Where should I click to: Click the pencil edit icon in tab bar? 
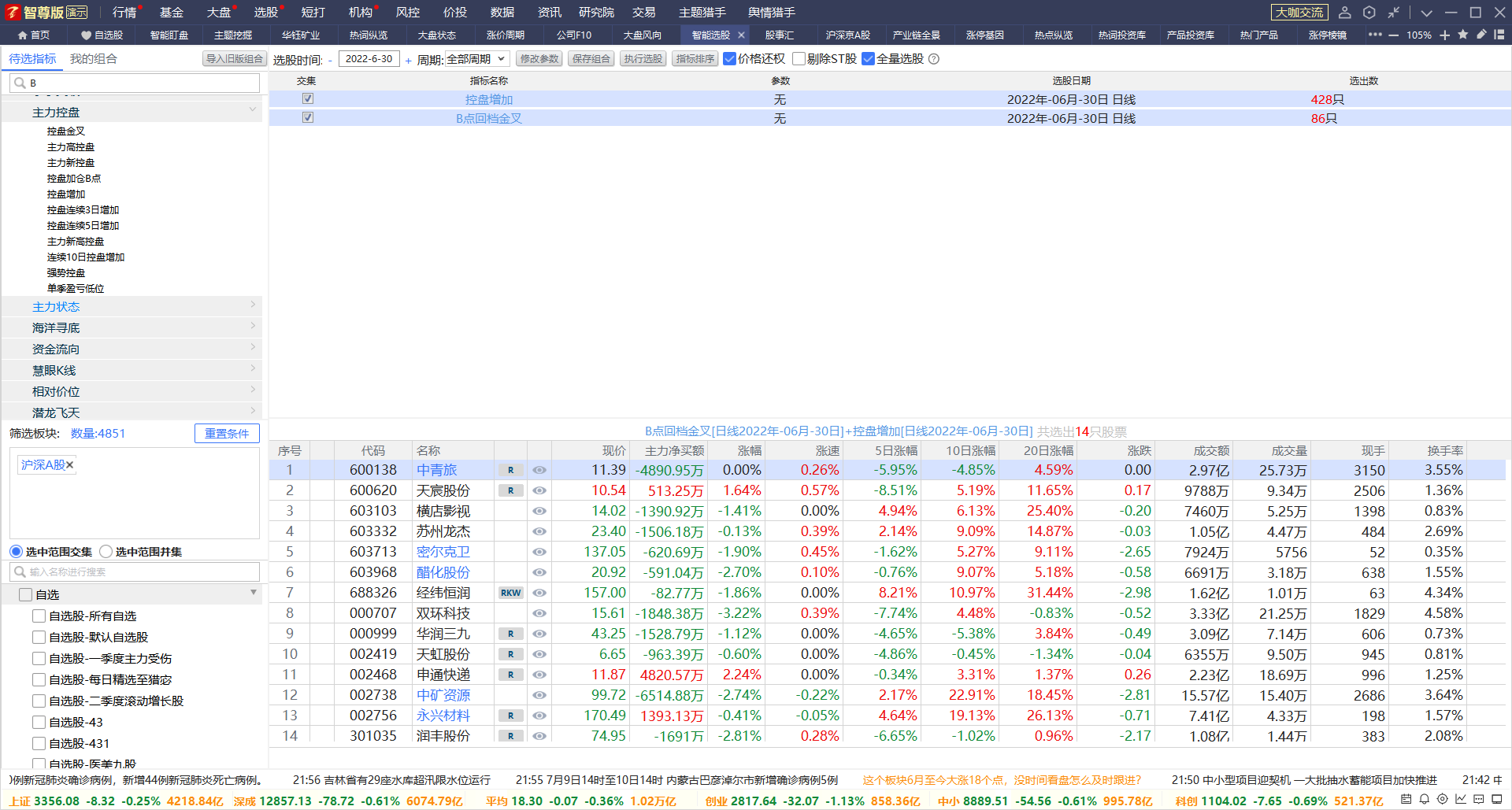tap(1481, 35)
